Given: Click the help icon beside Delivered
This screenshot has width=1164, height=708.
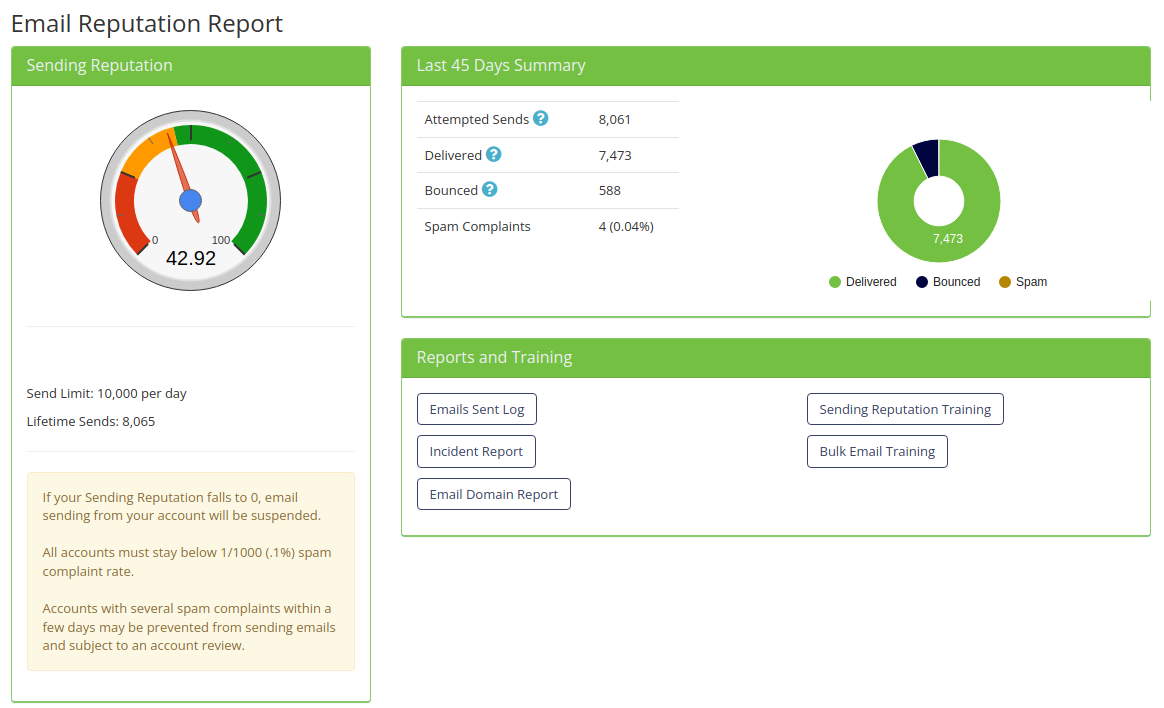Looking at the screenshot, I should pos(493,154).
